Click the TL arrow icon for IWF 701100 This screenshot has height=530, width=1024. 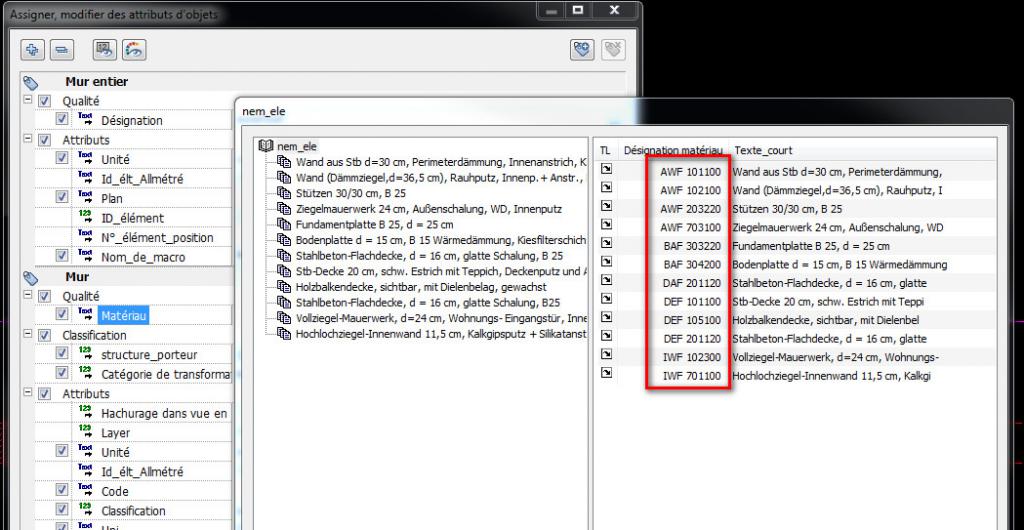[x=607, y=373]
